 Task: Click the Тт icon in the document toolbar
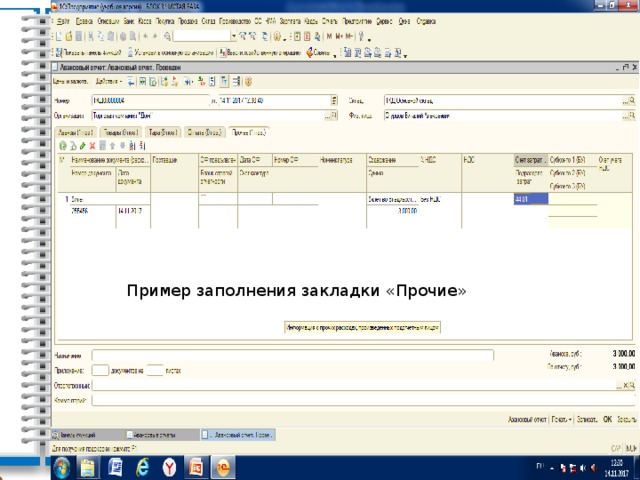[224, 82]
